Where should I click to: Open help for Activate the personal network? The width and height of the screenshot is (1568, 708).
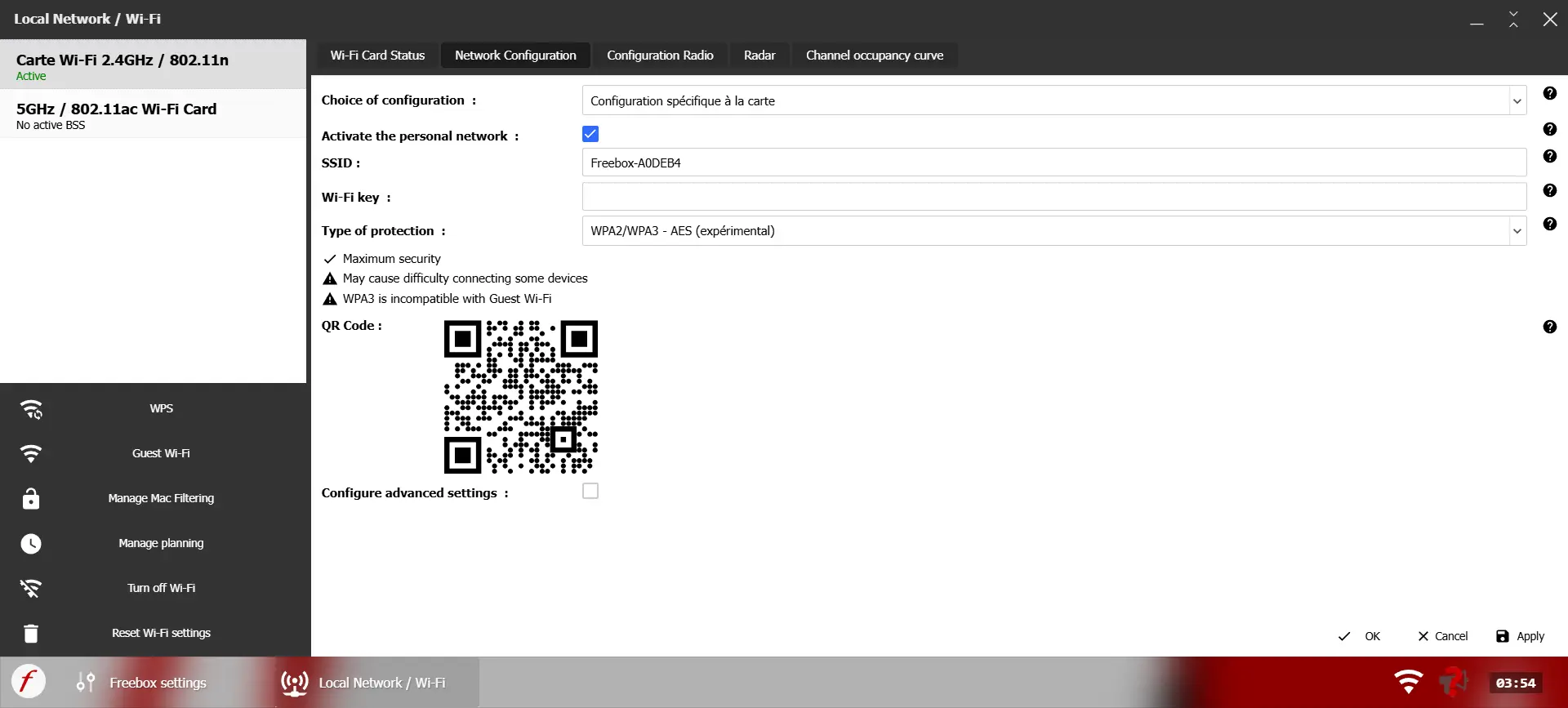(x=1549, y=129)
